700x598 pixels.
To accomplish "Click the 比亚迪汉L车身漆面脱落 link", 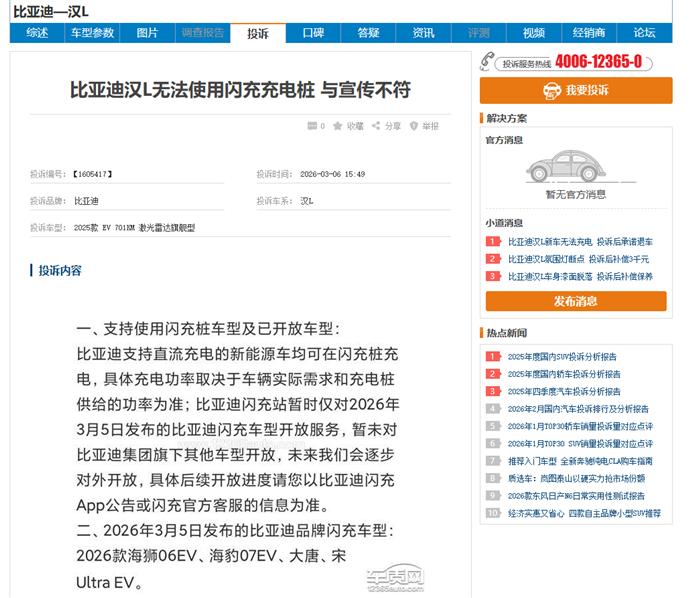I will click(x=580, y=276).
